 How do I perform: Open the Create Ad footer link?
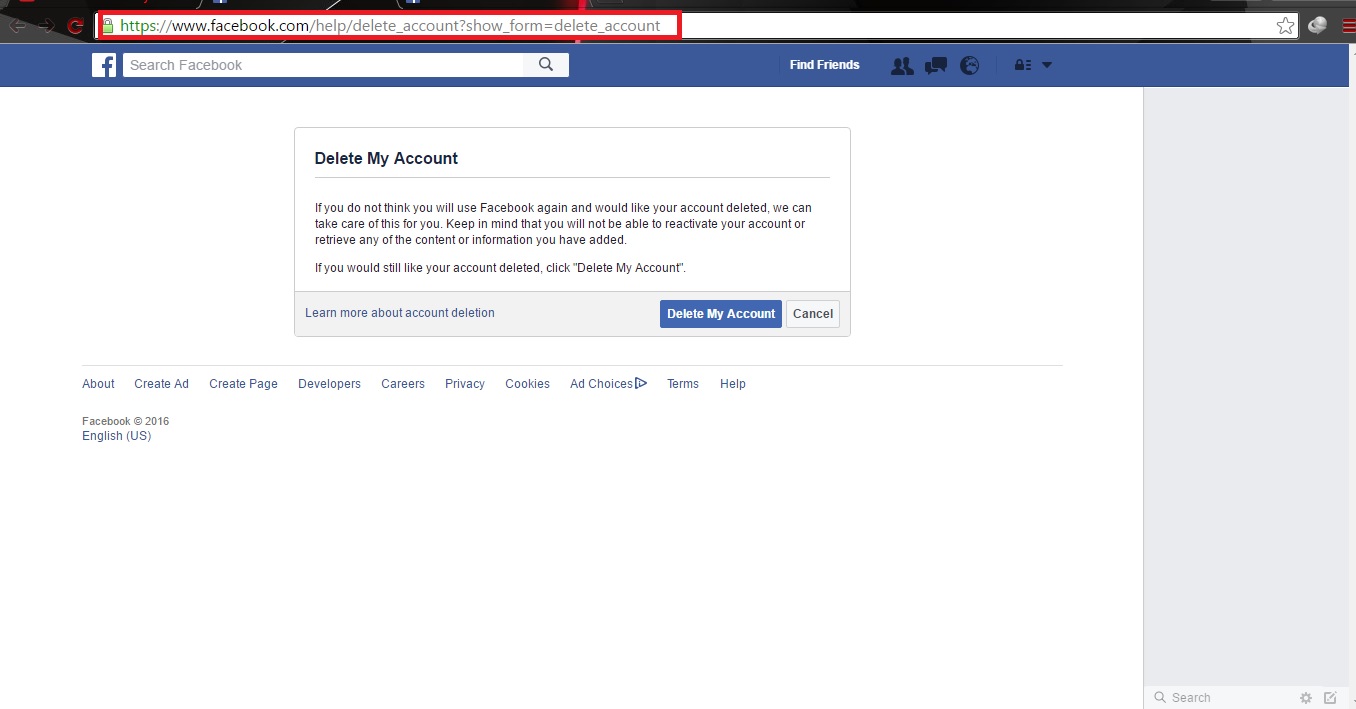161,384
